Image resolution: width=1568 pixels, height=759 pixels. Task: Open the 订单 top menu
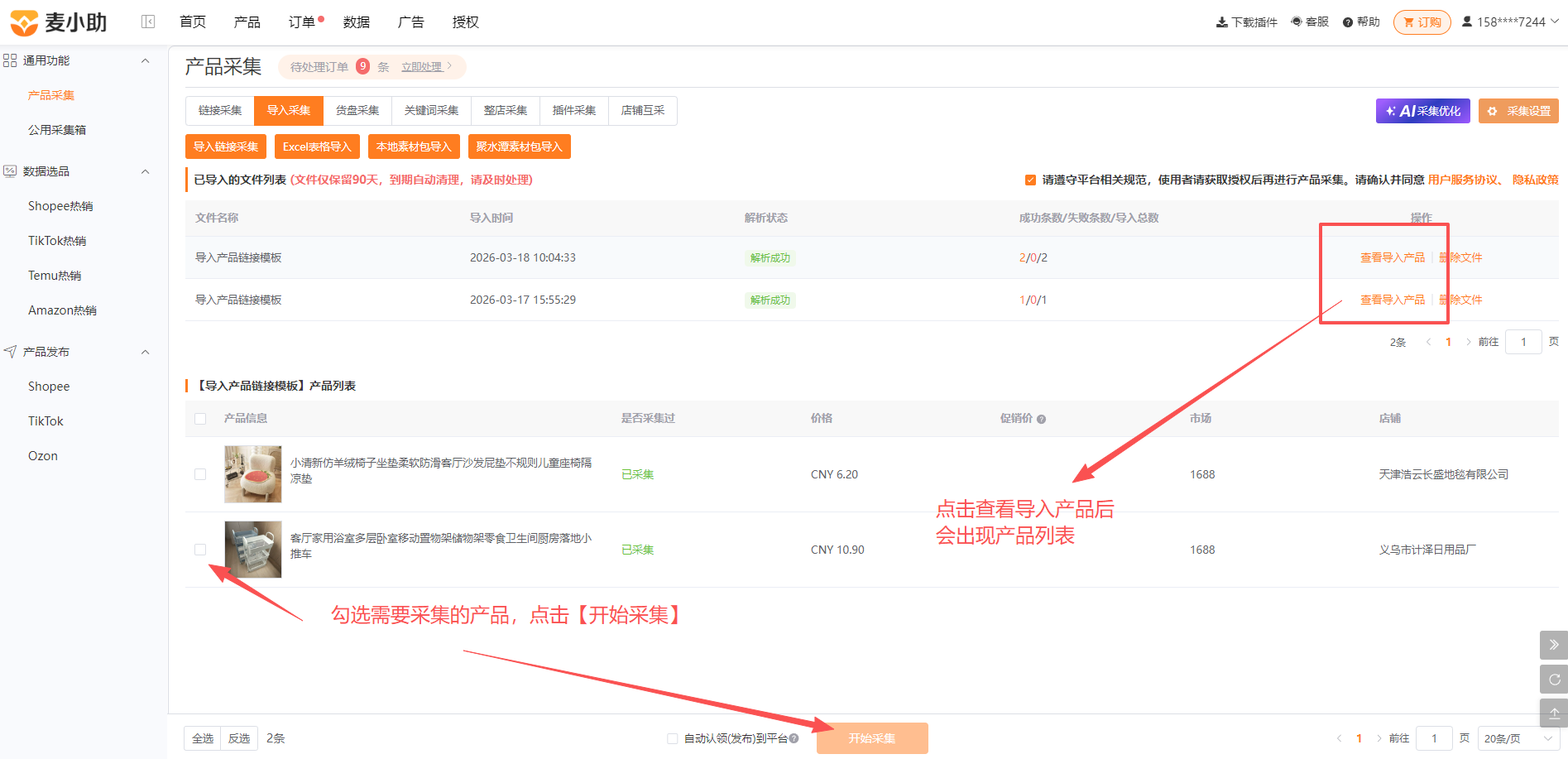coord(302,22)
